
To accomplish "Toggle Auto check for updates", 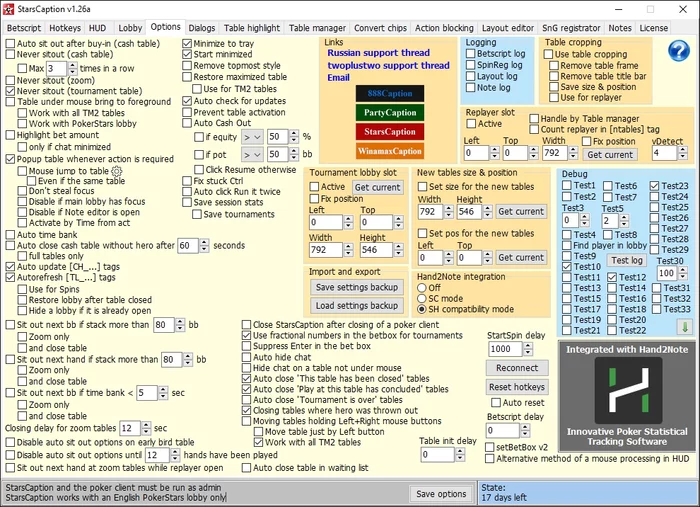I will 187,101.
